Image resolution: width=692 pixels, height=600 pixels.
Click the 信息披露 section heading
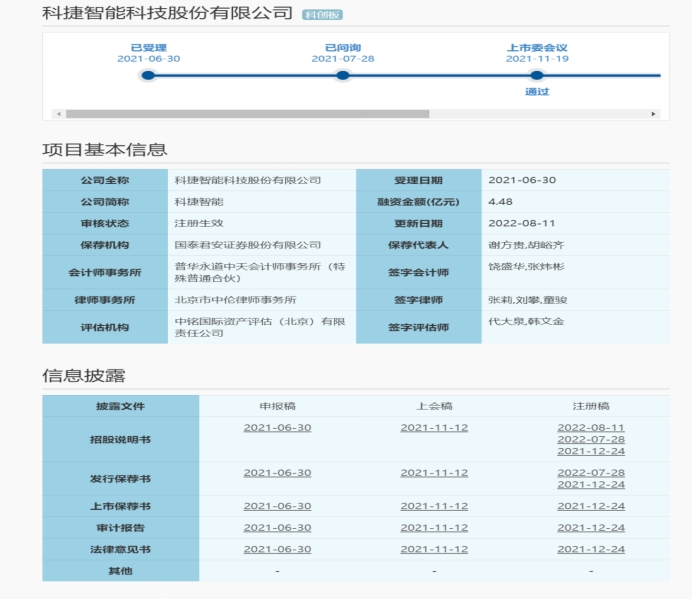[84, 375]
